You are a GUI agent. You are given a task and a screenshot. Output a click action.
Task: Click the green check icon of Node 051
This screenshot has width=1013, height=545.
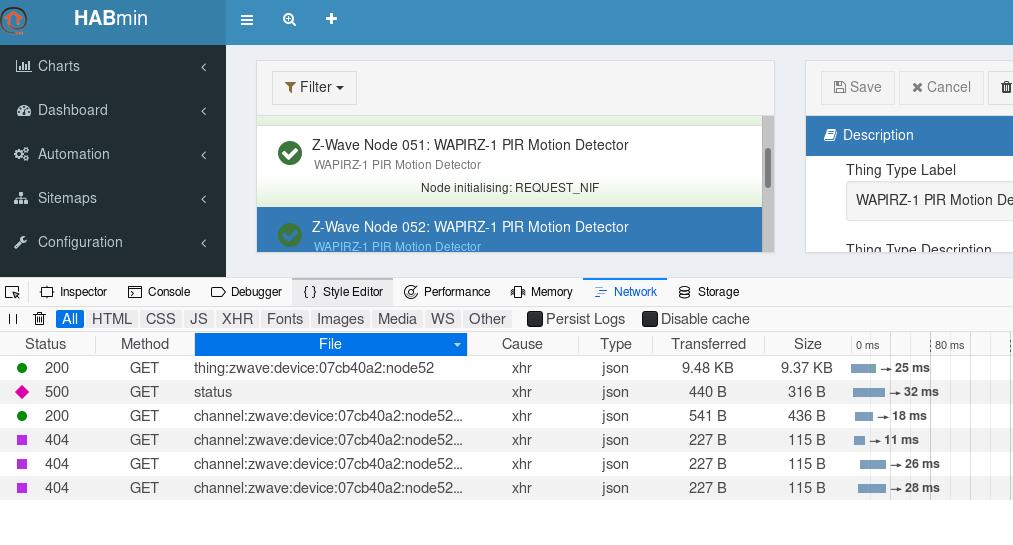[289, 153]
